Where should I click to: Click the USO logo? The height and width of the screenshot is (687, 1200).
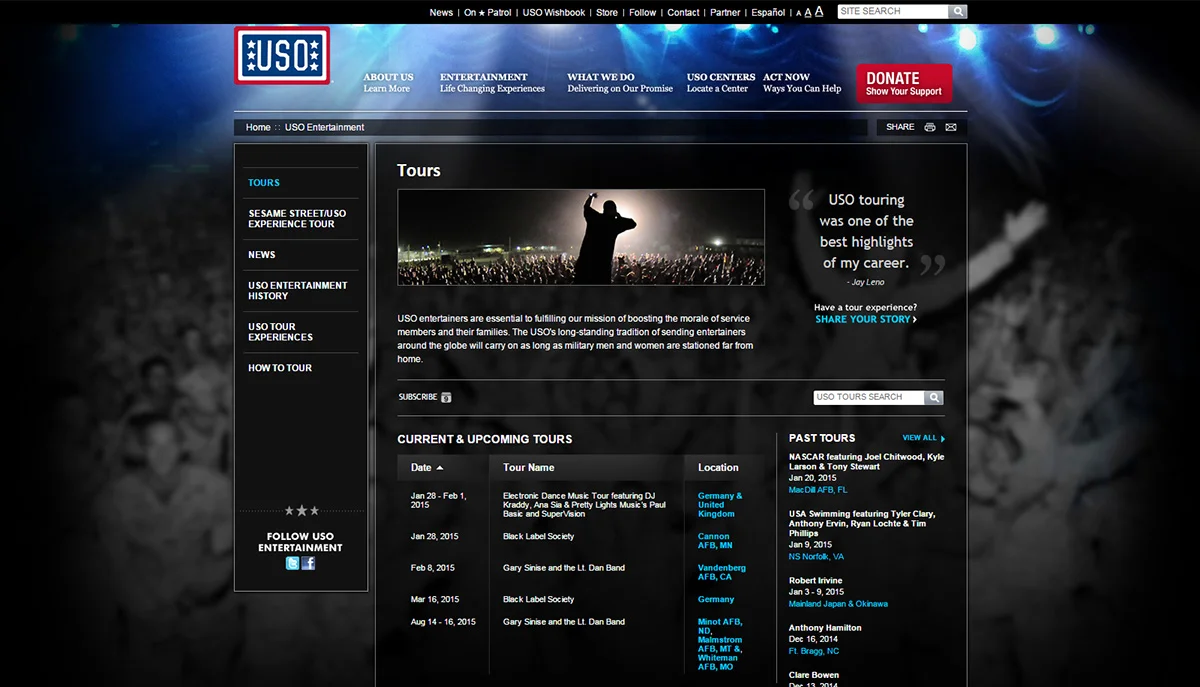coord(282,56)
